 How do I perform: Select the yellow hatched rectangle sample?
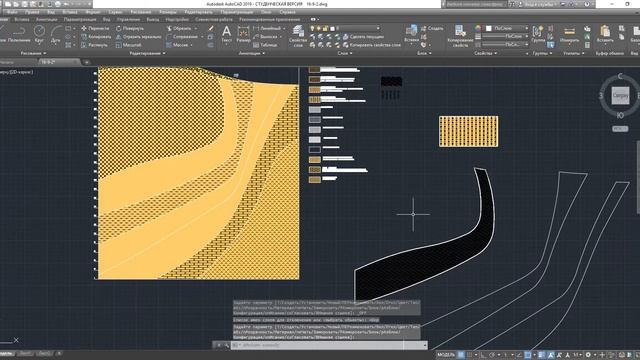click(469, 131)
